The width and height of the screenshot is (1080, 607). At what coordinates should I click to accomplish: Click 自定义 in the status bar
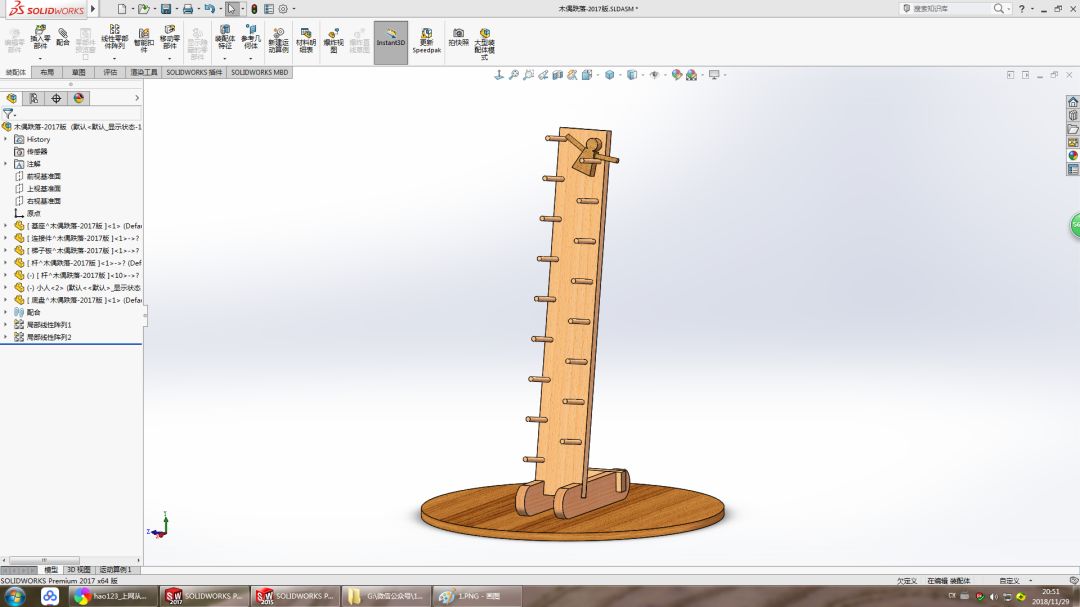pos(1011,579)
